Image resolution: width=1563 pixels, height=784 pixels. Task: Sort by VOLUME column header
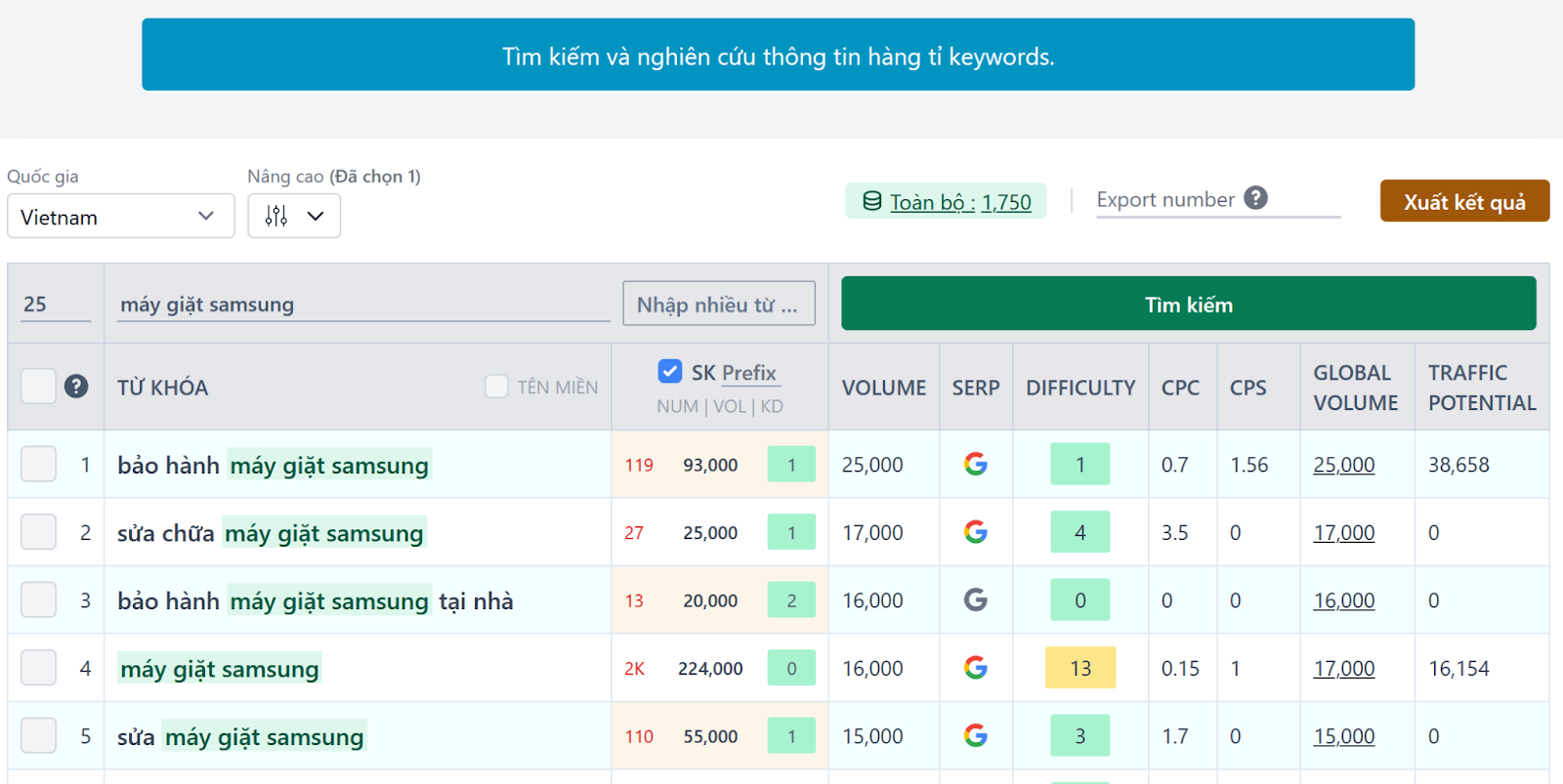click(x=883, y=388)
